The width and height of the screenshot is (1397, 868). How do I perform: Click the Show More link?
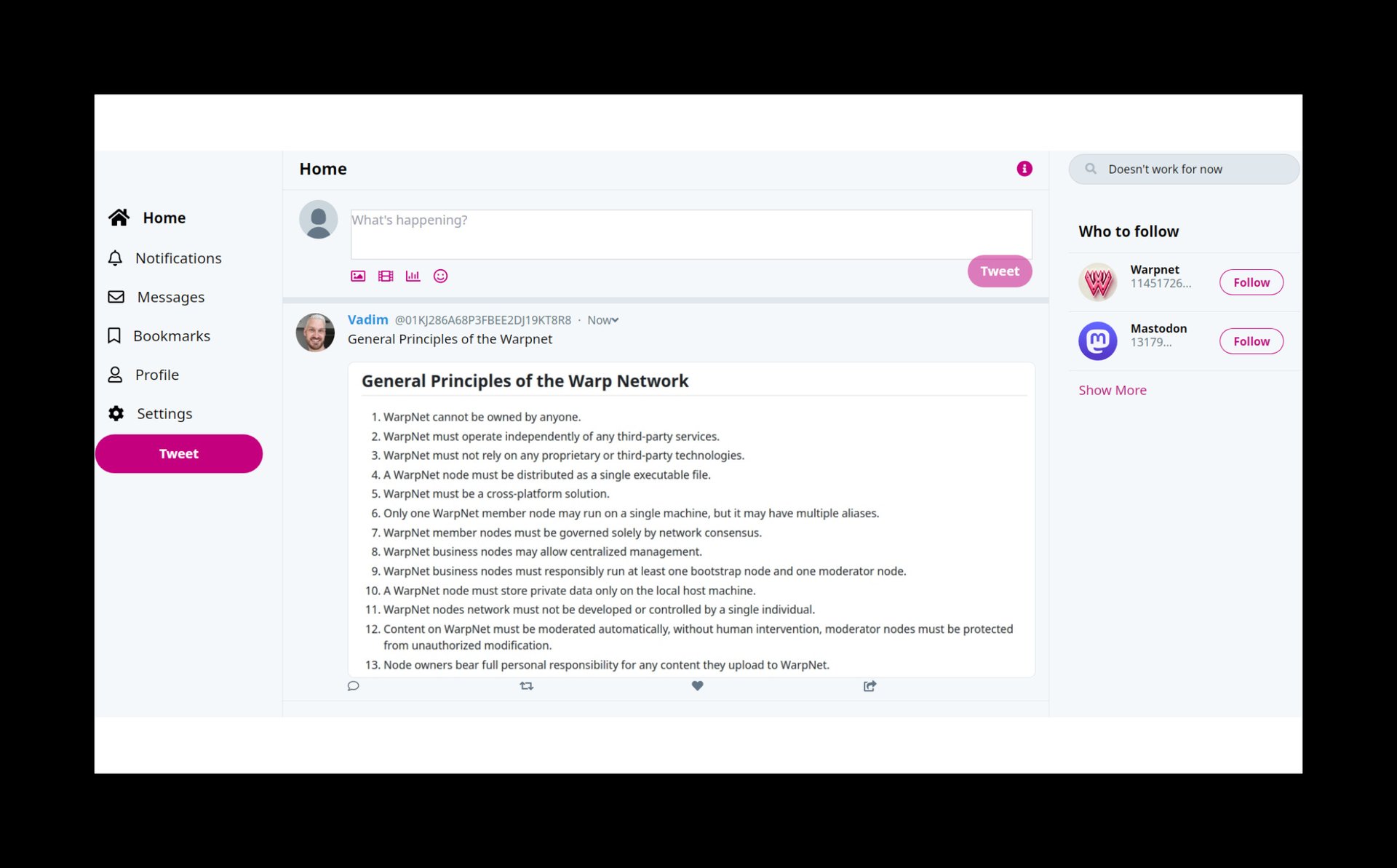pos(1112,390)
